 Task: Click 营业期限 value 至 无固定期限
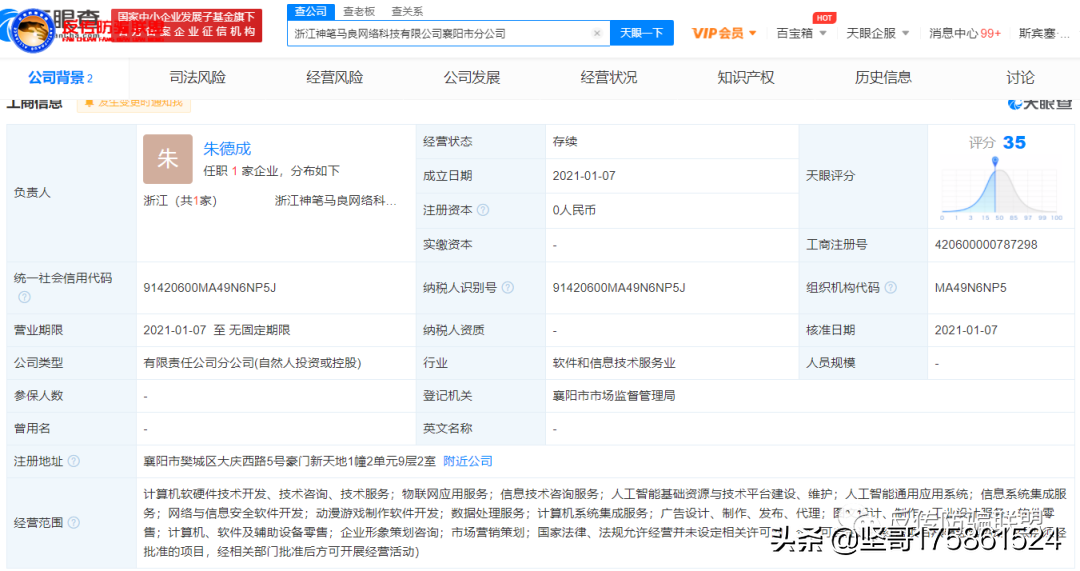point(251,331)
